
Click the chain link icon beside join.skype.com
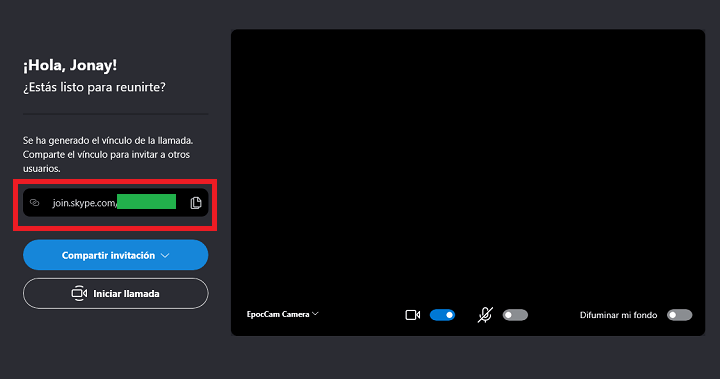tap(35, 203)
